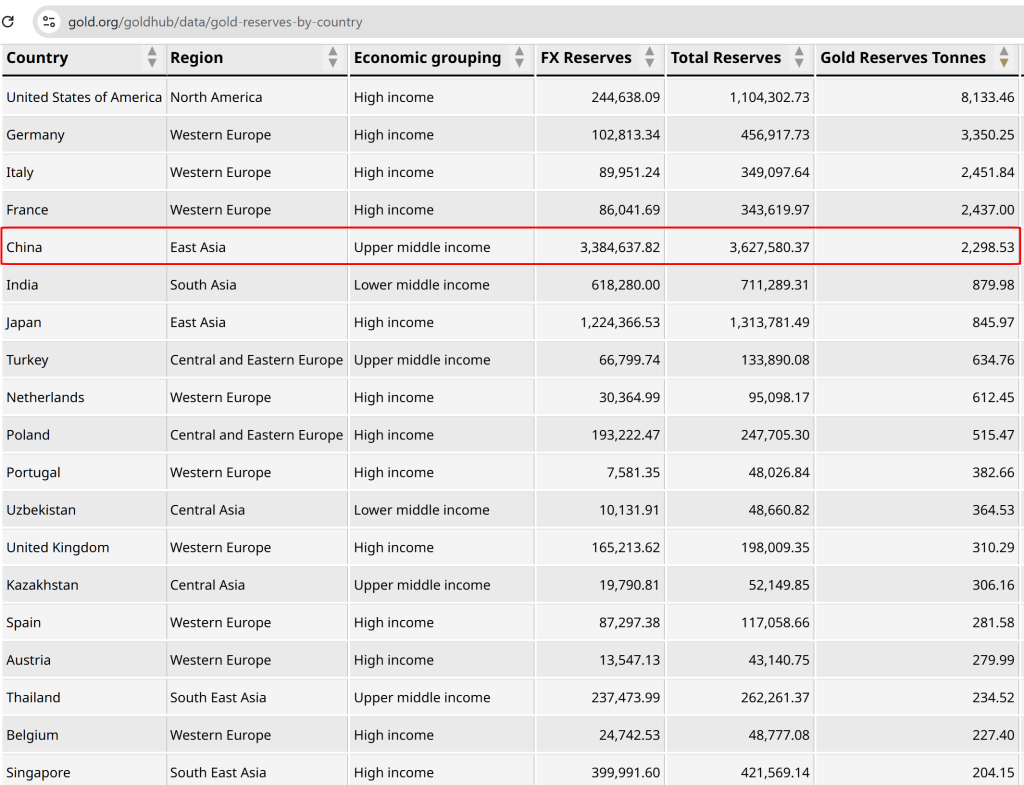Viewport: 1024px width, 785px height.
Task: Click the Singapore country cell
Action: point(38,772)
